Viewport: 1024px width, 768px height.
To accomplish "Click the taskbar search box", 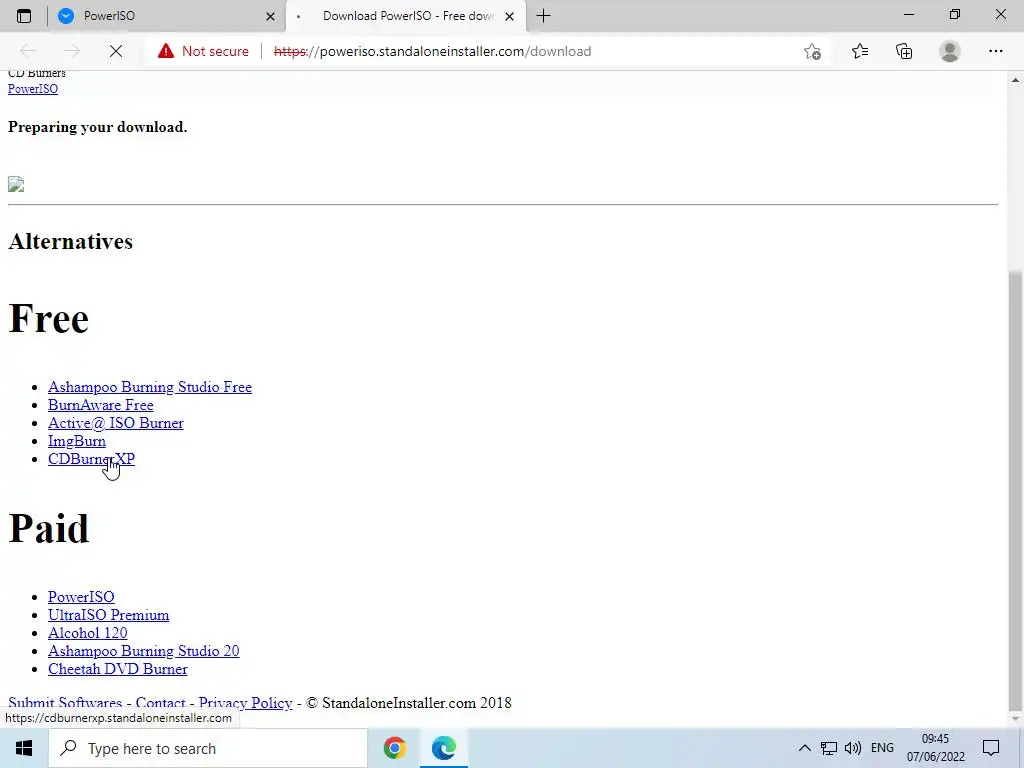I will (208, 748).
